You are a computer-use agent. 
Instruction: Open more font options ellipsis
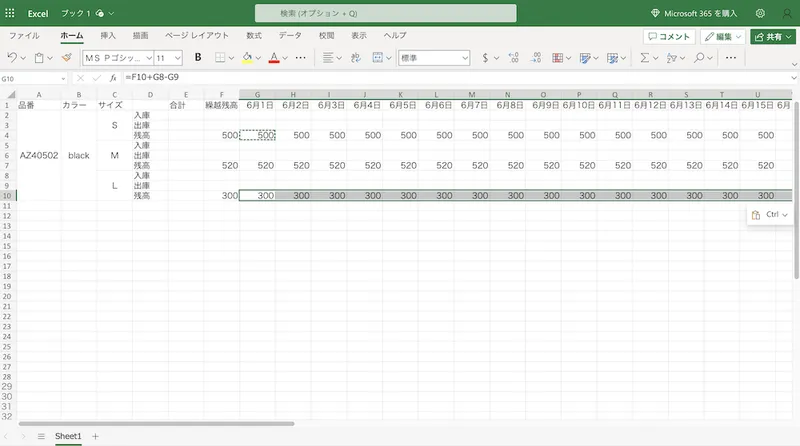point(301,58)
